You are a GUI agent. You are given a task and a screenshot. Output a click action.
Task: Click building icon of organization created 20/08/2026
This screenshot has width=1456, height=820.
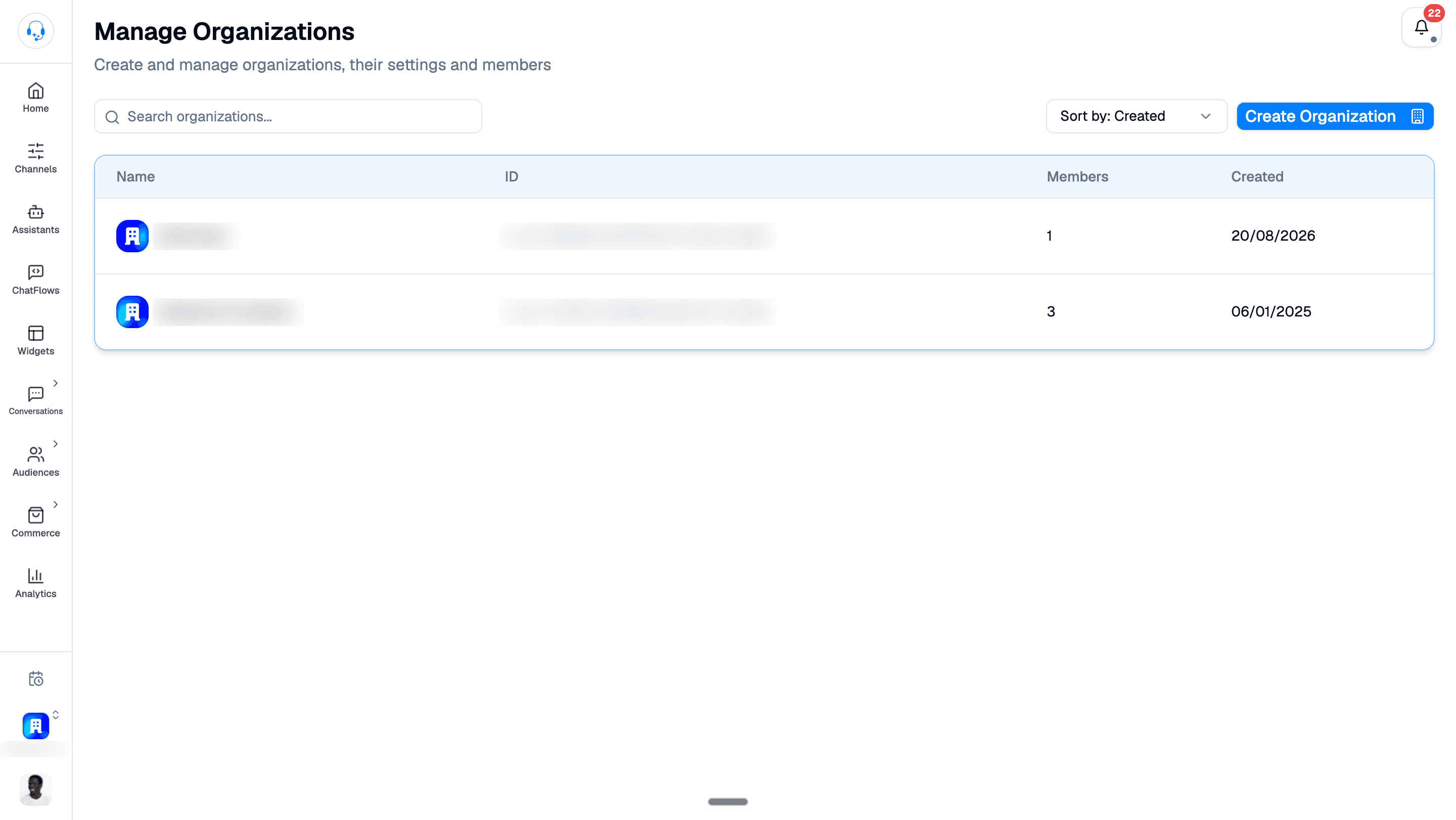point(132,236)
